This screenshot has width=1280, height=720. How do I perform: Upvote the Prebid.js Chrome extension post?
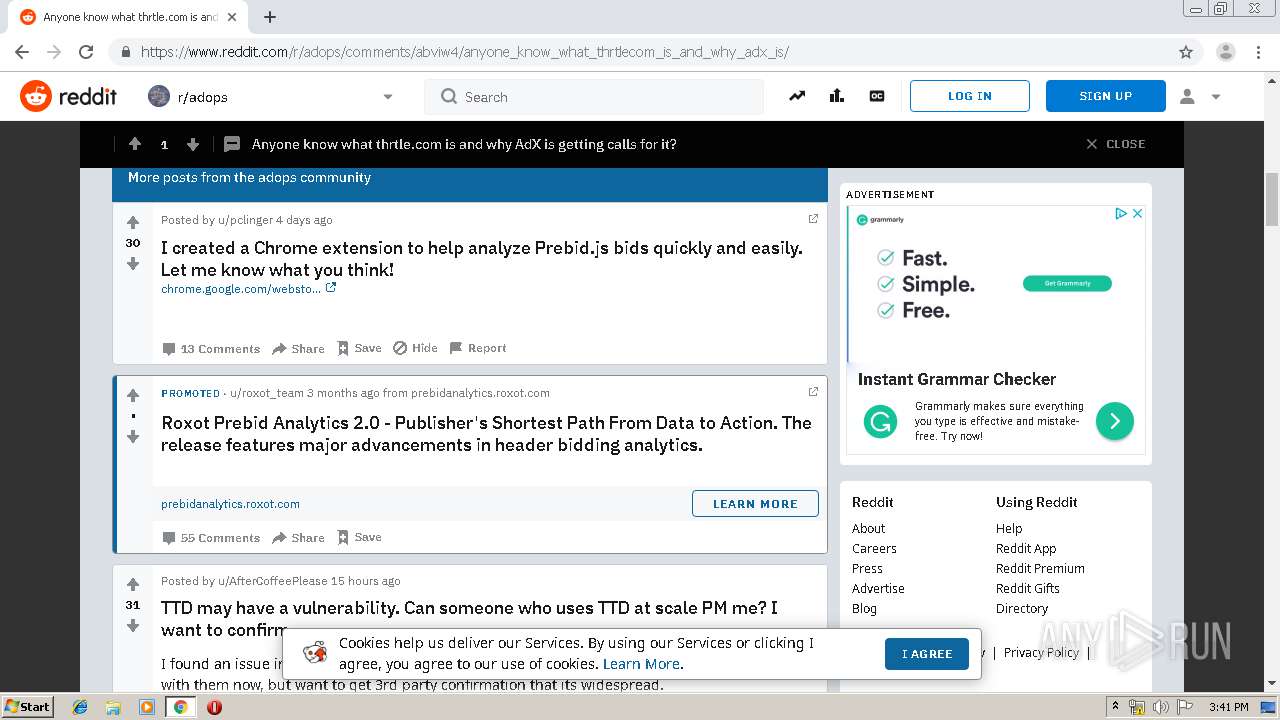132,222
